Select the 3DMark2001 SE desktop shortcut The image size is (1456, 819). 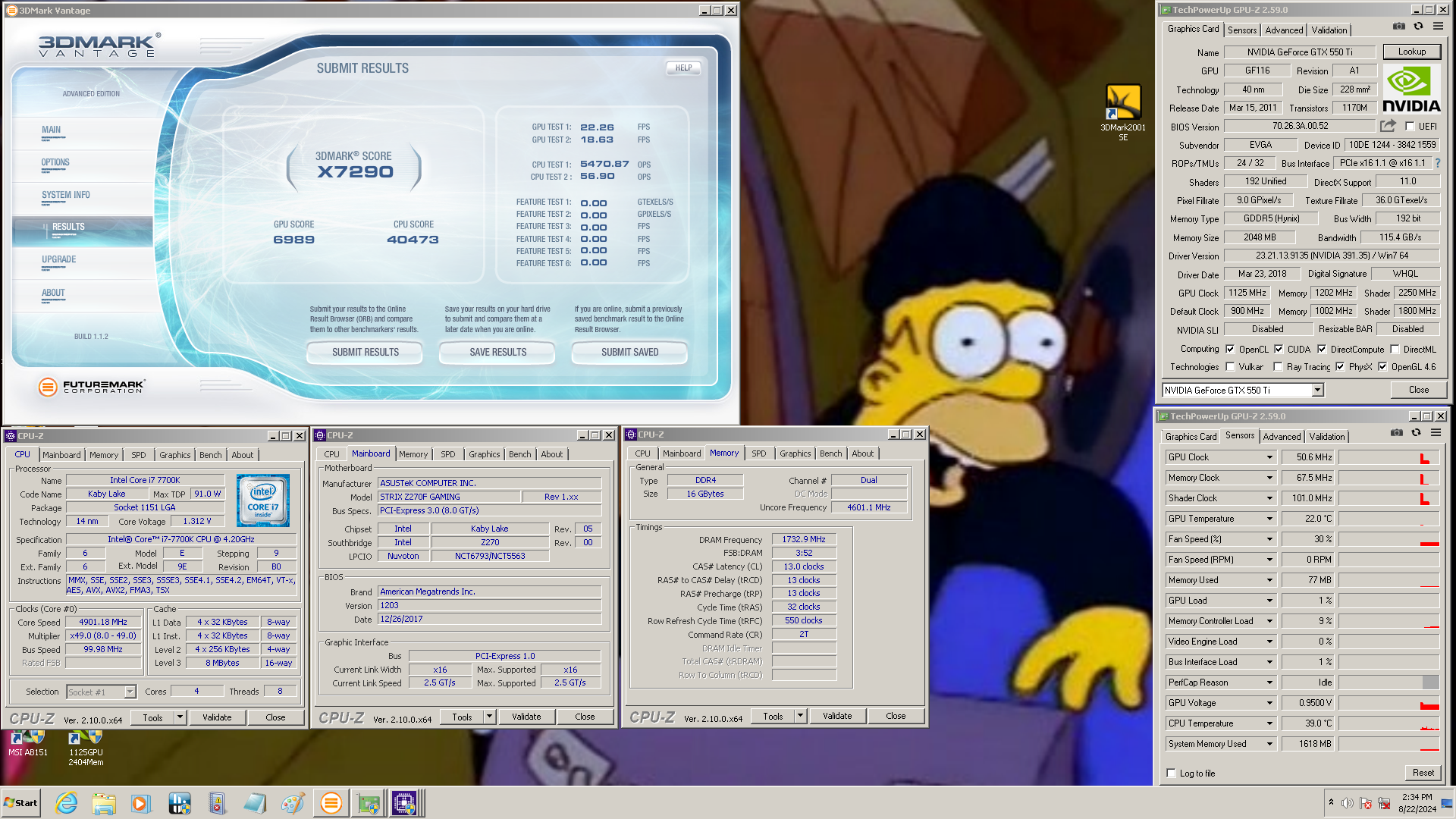1123,113
